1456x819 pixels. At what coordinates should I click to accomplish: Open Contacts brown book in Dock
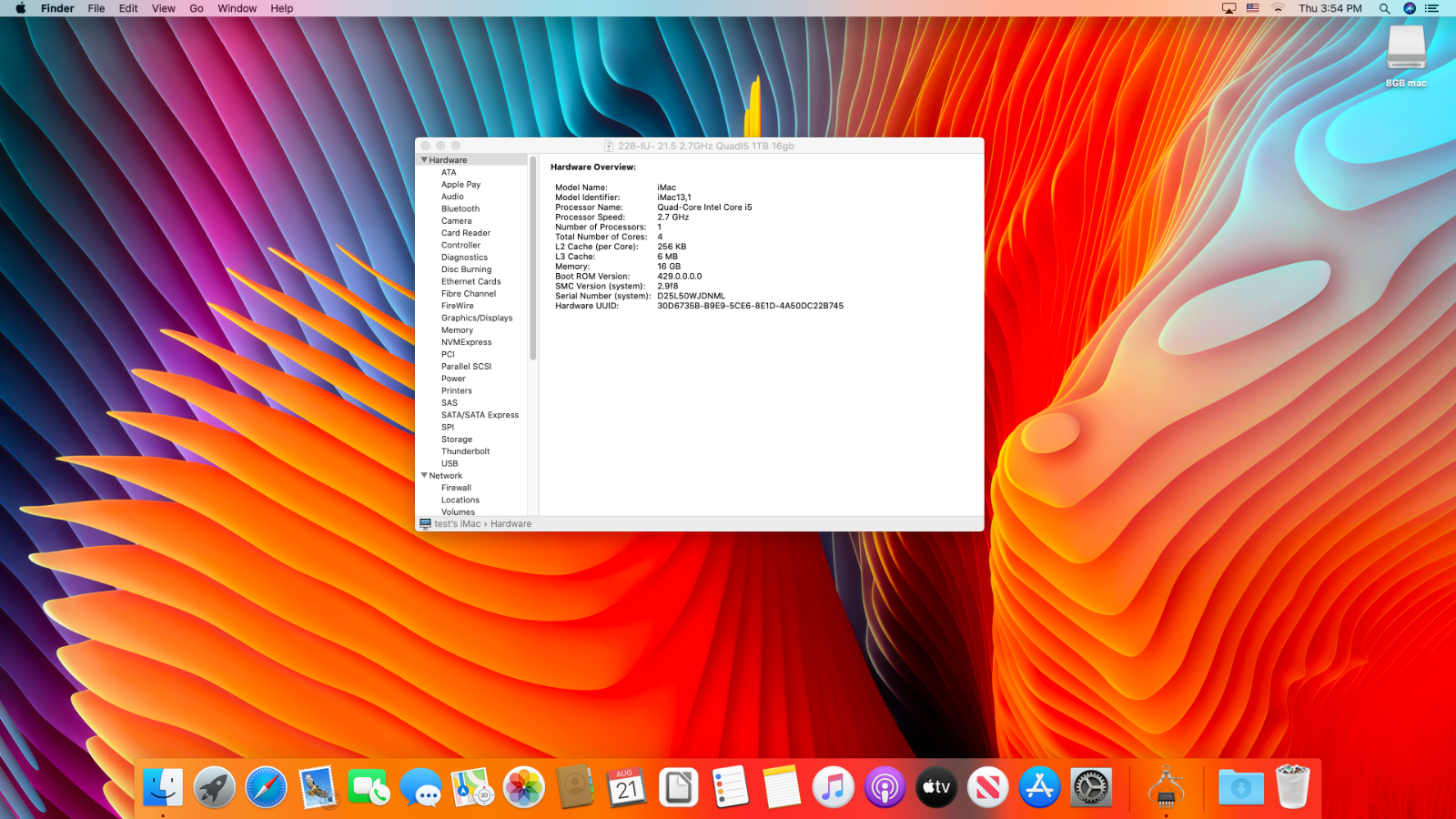click(575, 787)
